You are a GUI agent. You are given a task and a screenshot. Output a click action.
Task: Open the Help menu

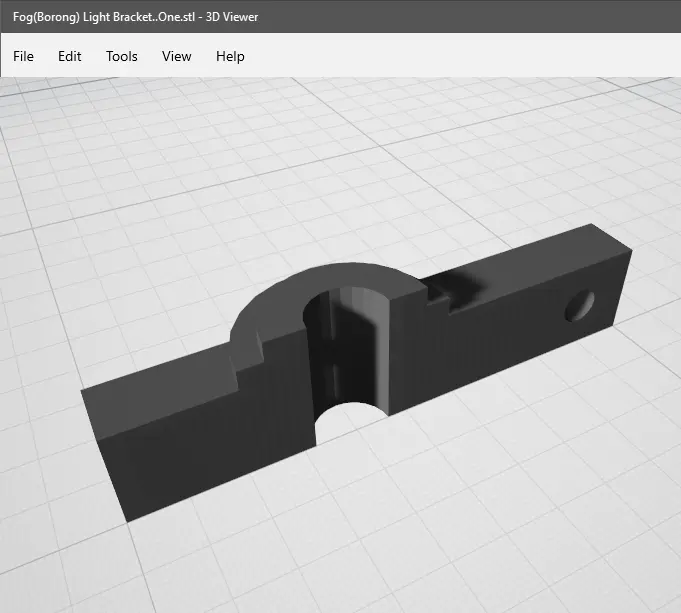(x=230, y=56)
